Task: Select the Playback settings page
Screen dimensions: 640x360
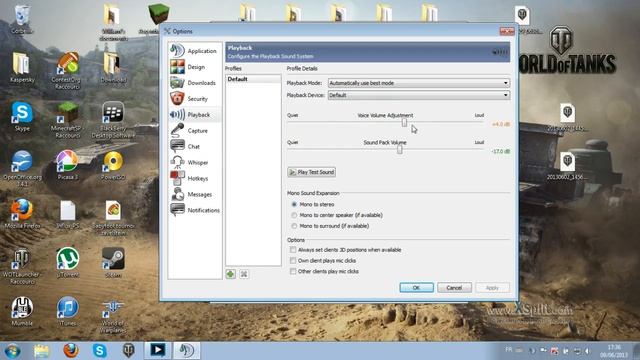Action: pyautogui.click(x=195, y=115)
